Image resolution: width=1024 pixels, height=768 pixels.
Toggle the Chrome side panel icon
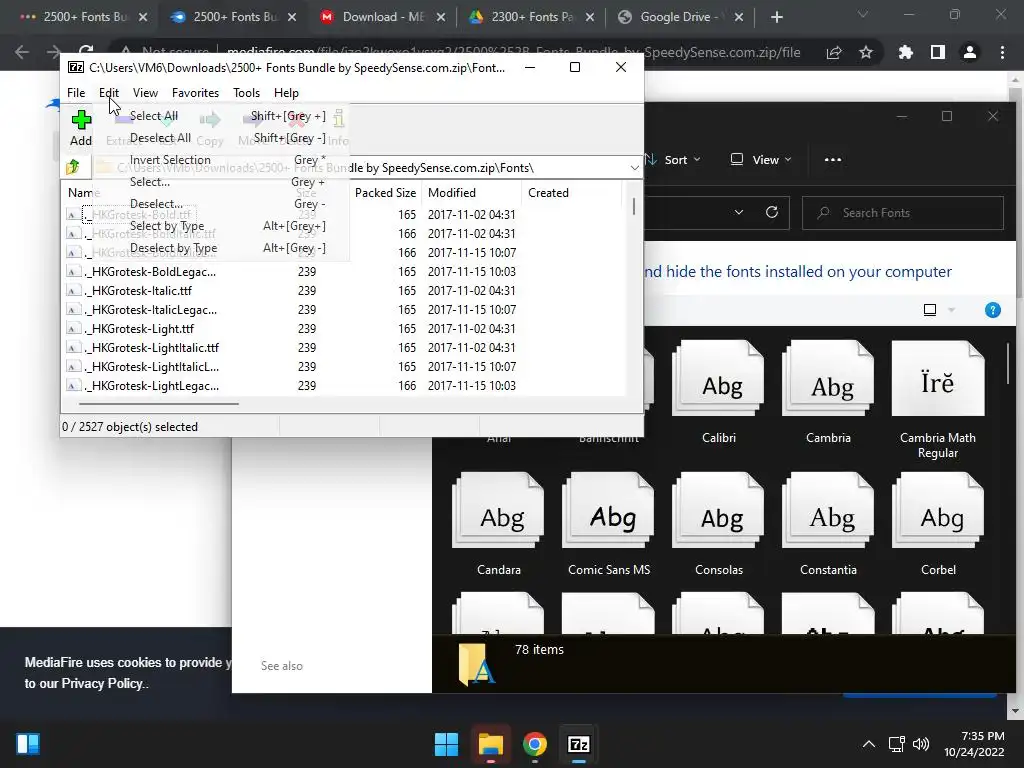coord(938,52)
